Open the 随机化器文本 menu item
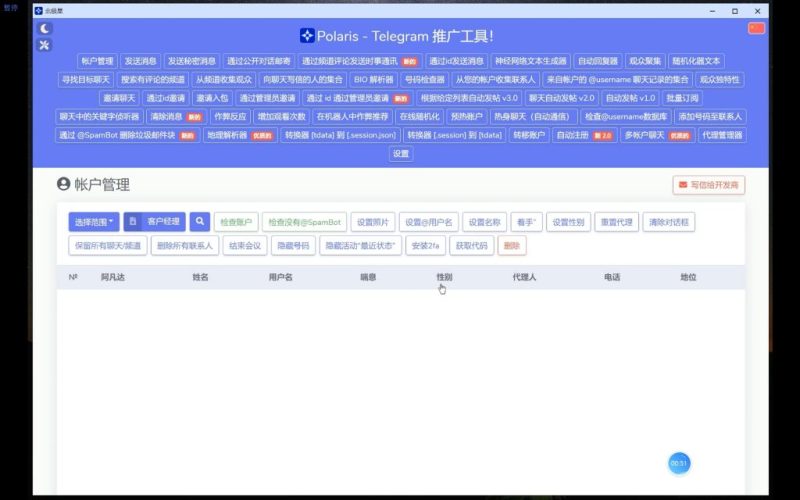The height and width of the screenshot is (500, 800). [x=696, y=61]
